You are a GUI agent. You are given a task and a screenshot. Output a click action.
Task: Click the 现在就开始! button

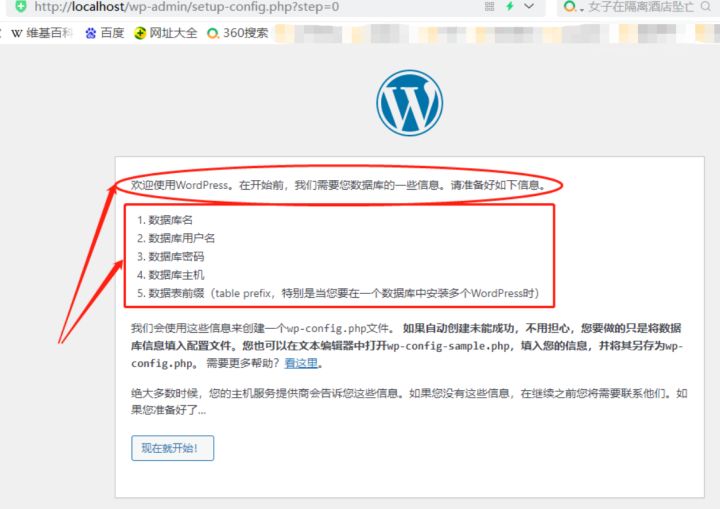[x=173, y=448]
